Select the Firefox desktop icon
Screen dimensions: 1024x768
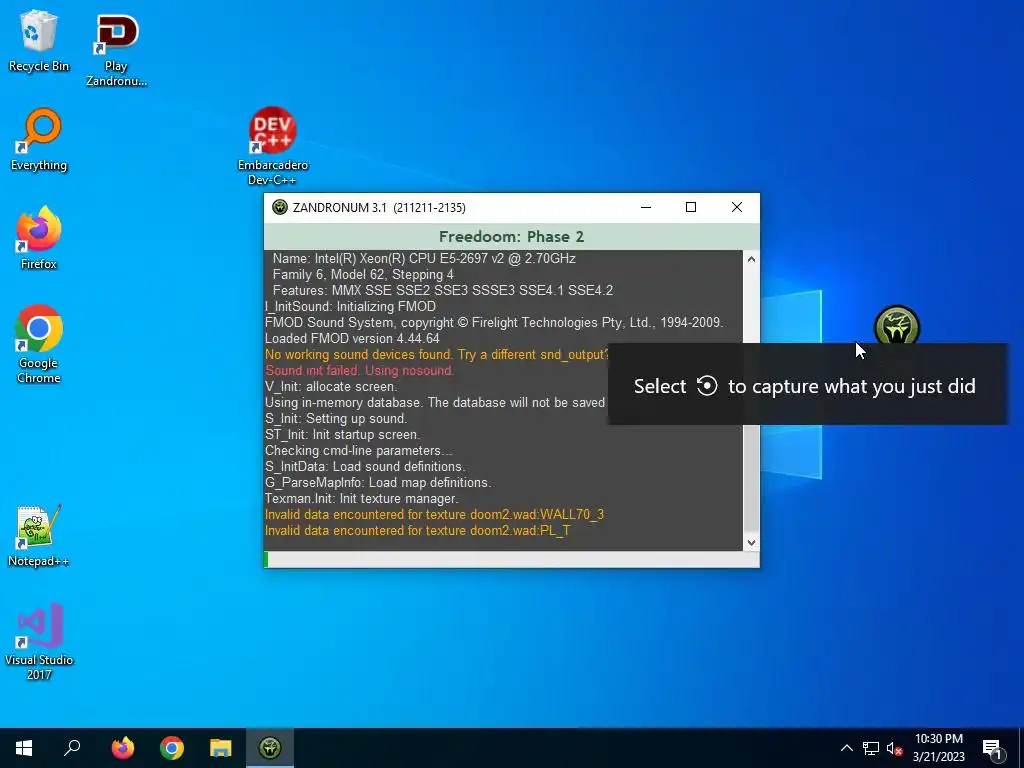tap(39, 238)
